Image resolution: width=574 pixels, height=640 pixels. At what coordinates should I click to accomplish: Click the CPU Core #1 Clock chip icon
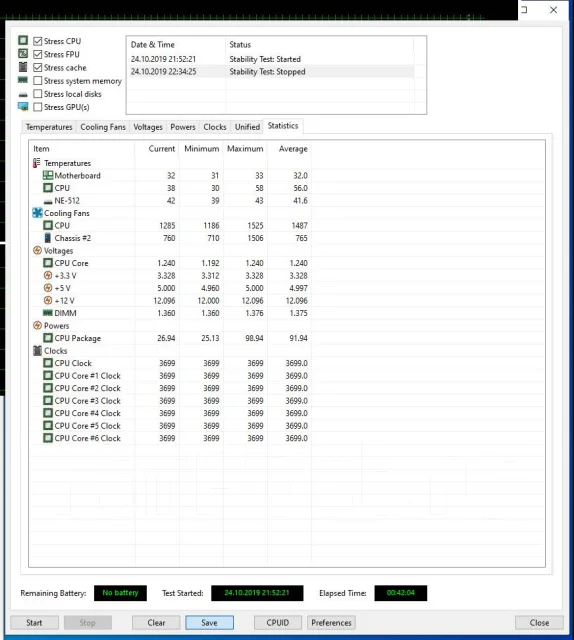click(48, 376)
